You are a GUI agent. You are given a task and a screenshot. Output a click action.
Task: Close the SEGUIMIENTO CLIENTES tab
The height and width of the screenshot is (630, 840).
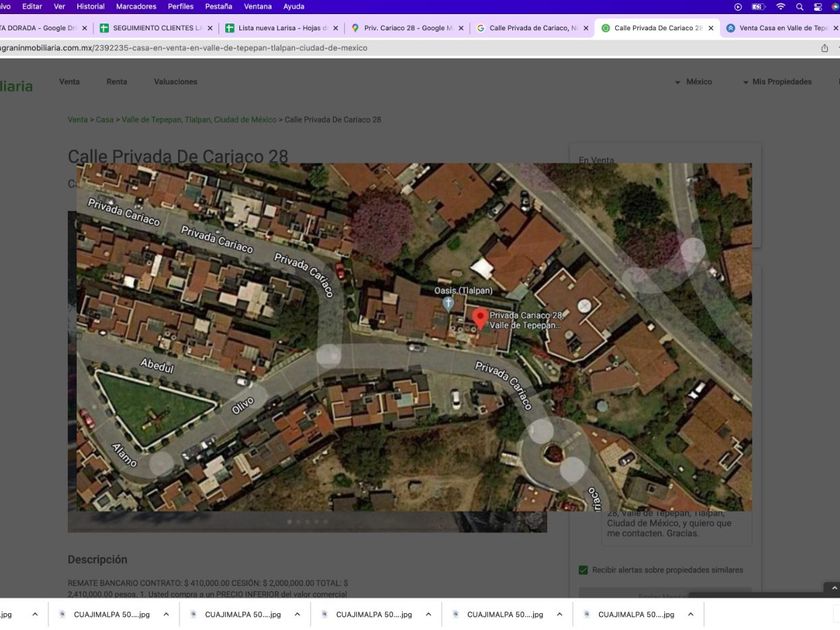click(x=209, y=28)
